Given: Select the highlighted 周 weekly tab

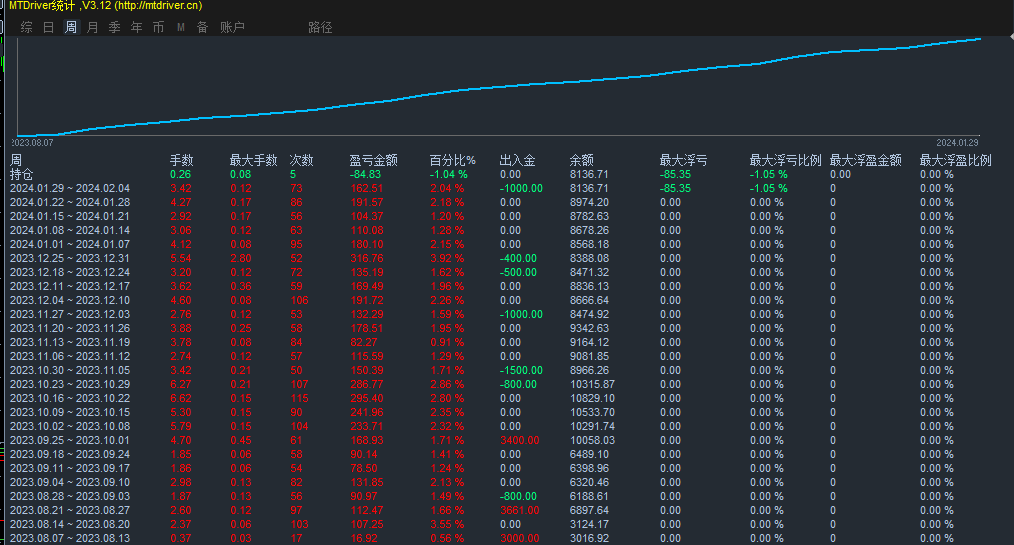Looking at the screenshot, I should [x=71, y=28].
